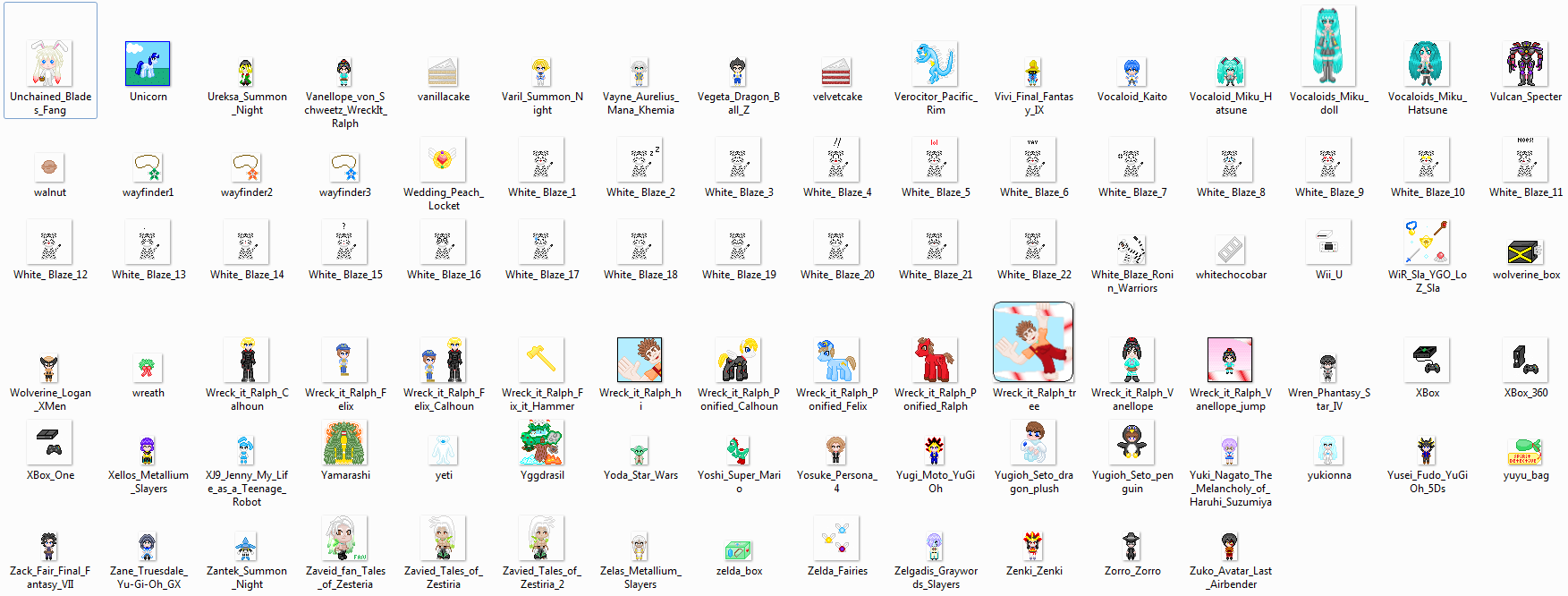Select the Wreck_it_Ralph_hi thumbnail
This screenshot has height=596, width=1568.
point(640,360)
